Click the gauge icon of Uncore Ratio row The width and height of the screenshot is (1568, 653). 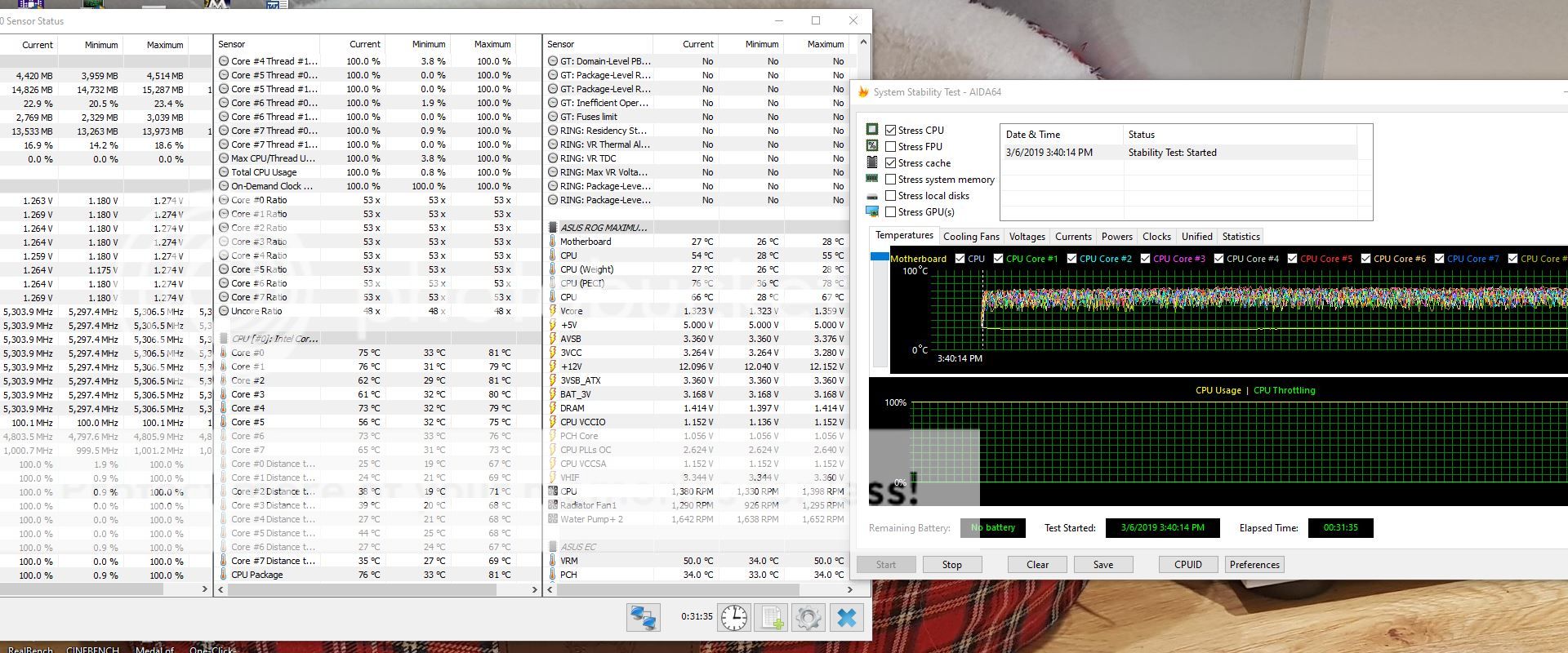coord(224,311)
